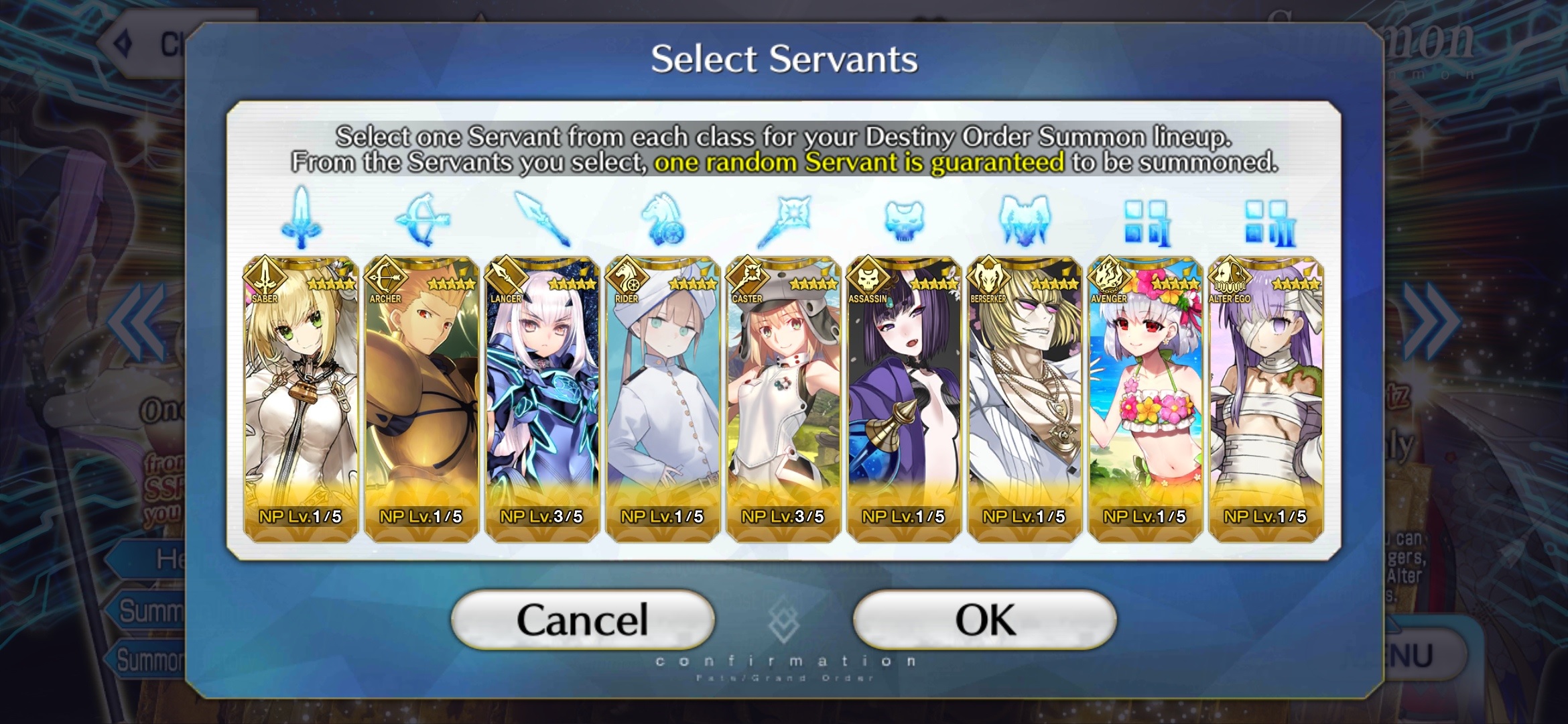This screenshot has height=724, width=1568.
Task: Choose the Caster servant card NP Lv.3/5
Action: (783, 399)
